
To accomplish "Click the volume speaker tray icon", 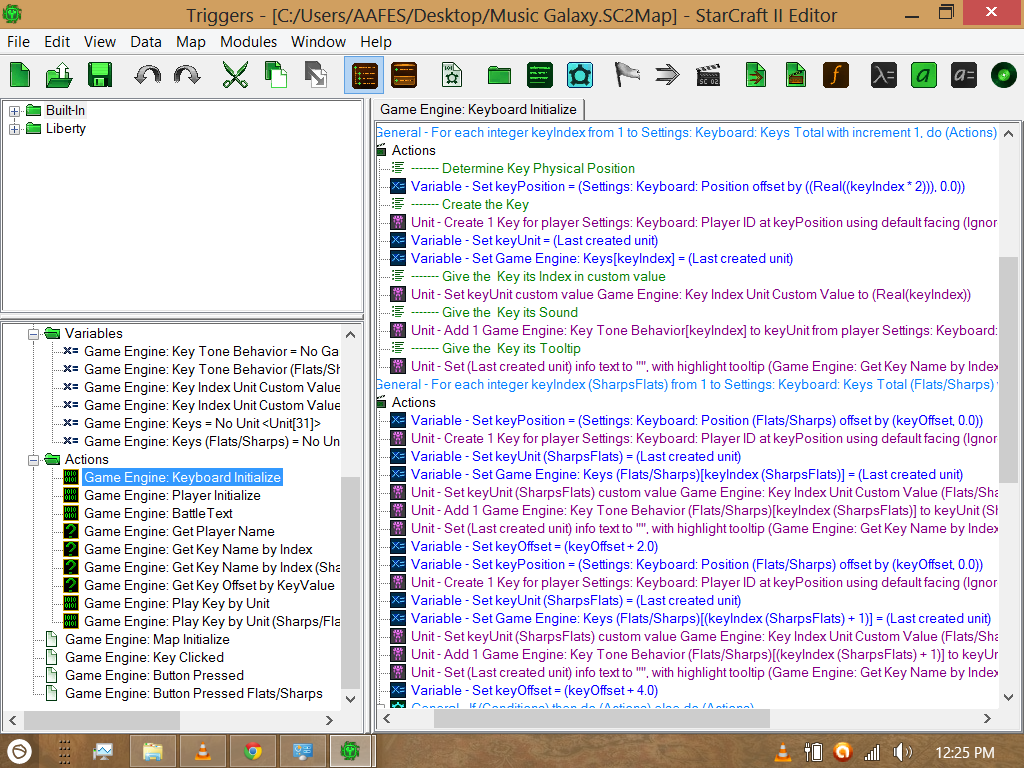I will pyautogui.click(x=903, y=752).
